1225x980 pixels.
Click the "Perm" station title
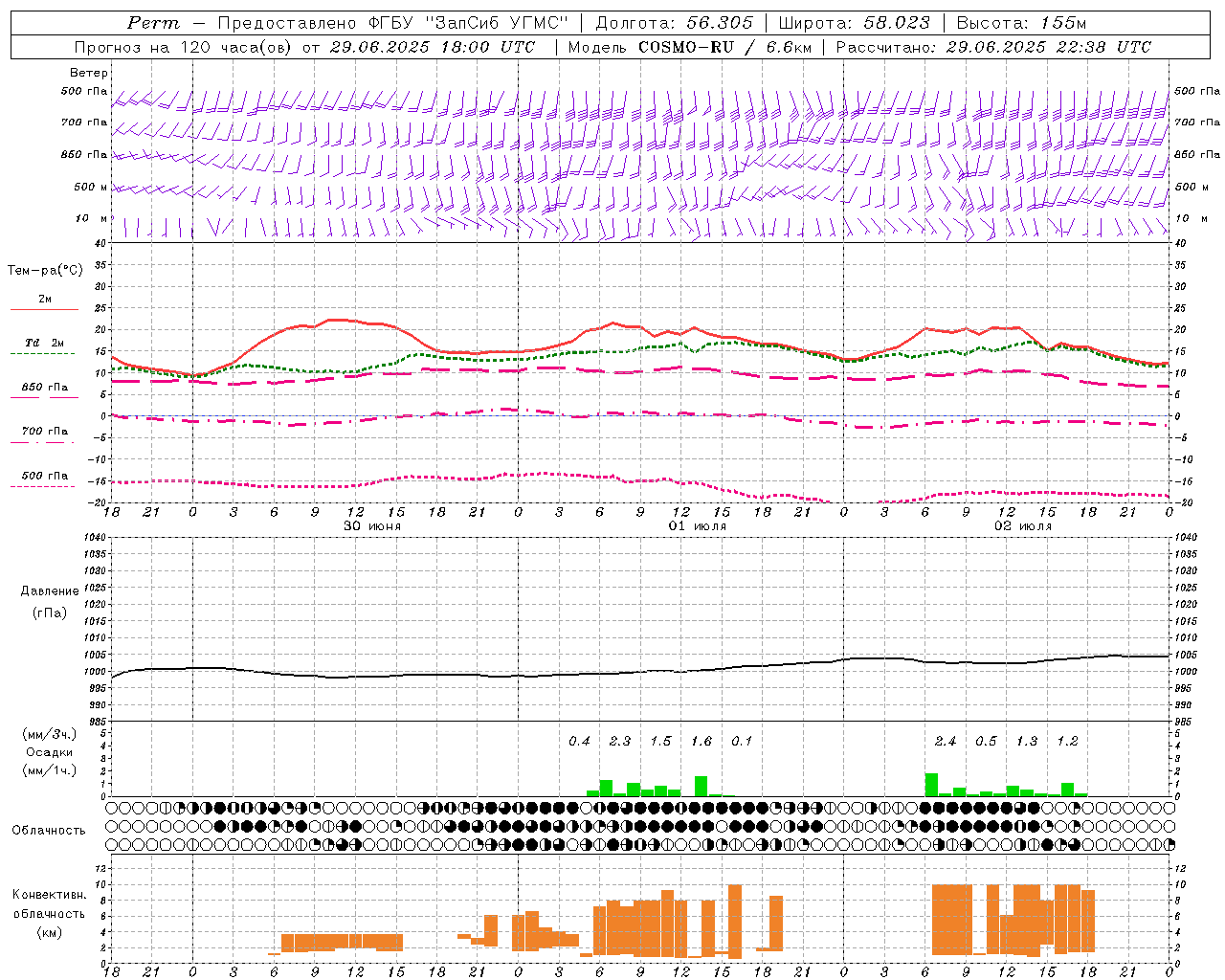pos(153,23)
